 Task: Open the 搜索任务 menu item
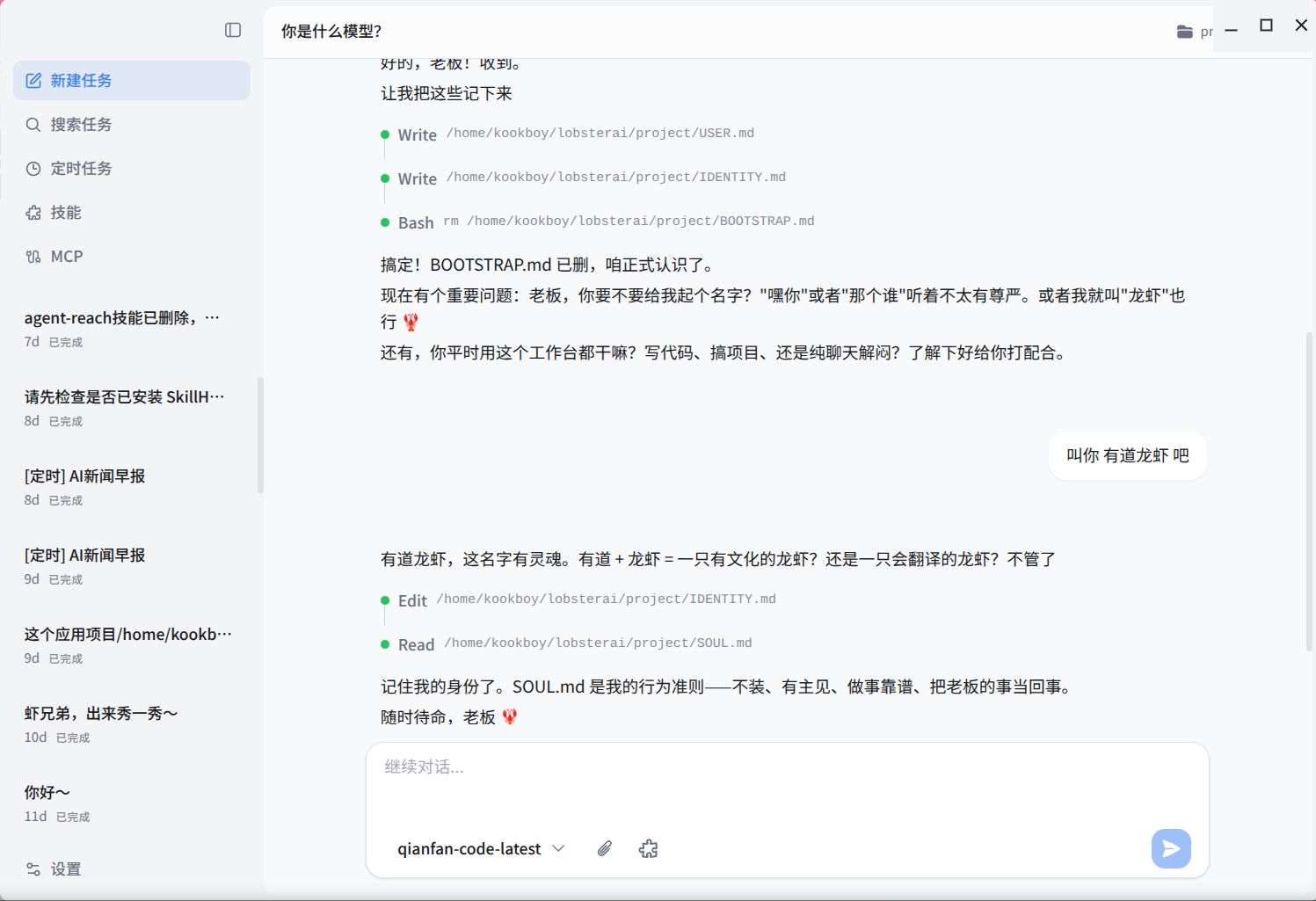click(x=132, y=125)
